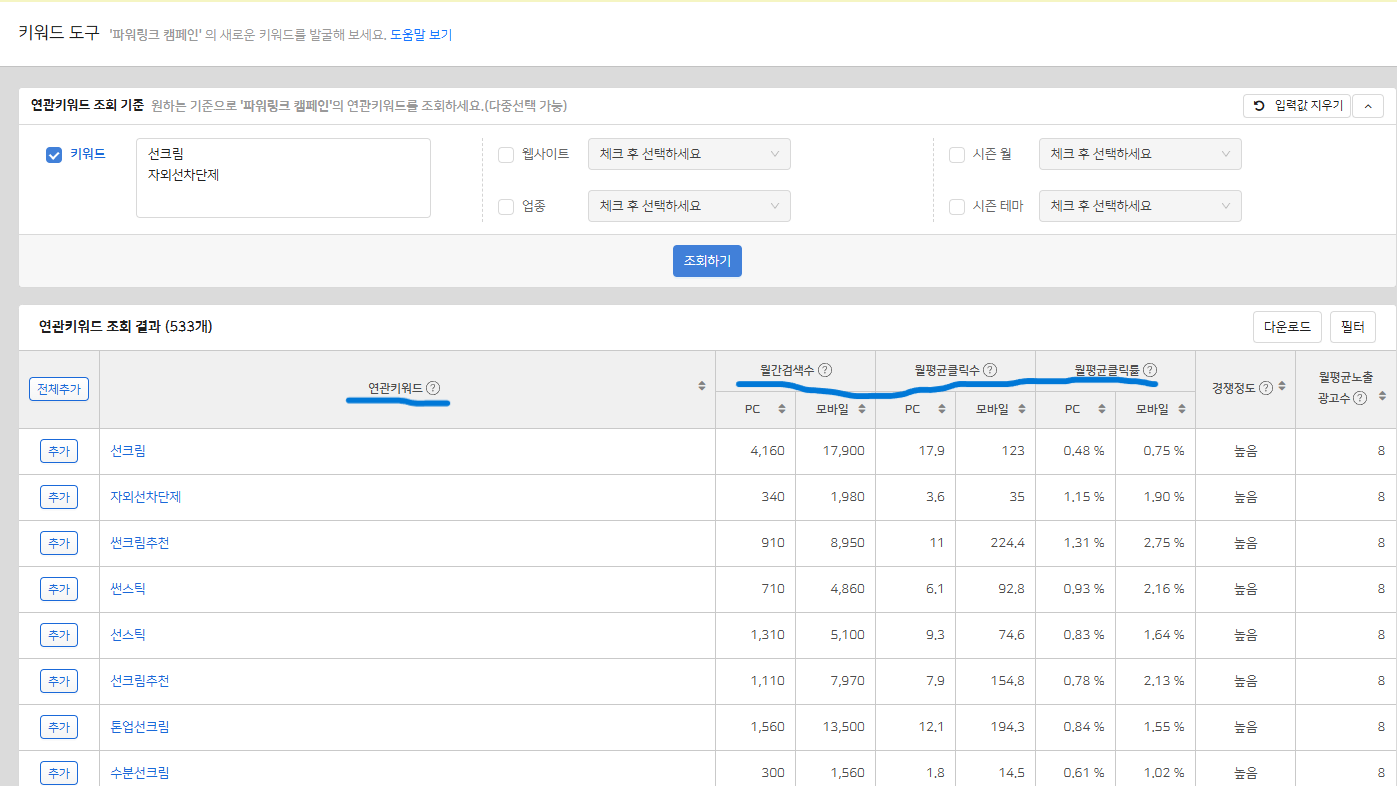Click help icon beside 월평균클릭률 header

1150,370
